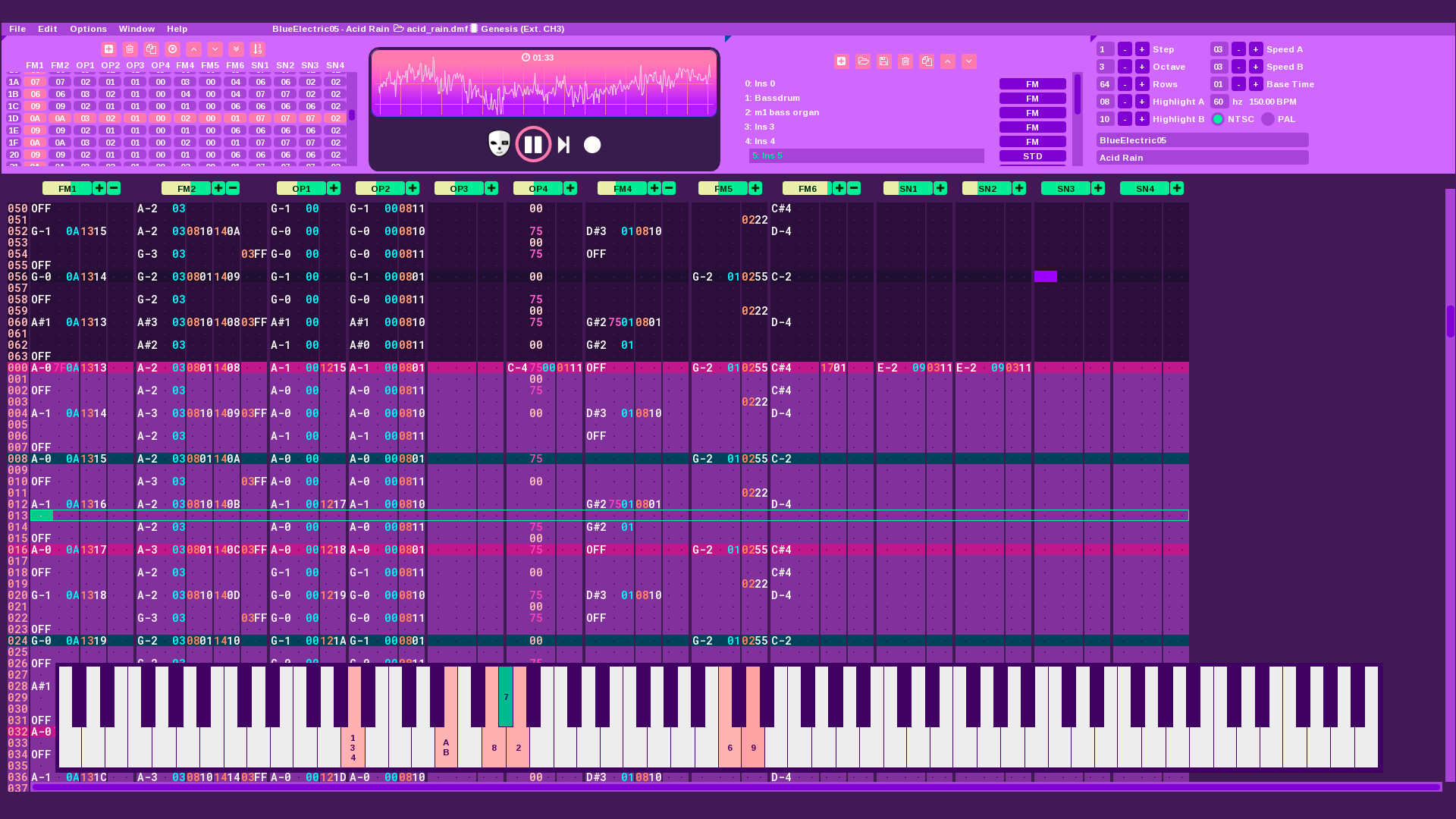The image size is (1456, 819).
Task: Open an instrument file from disk
Action: [x=863, y=61]
